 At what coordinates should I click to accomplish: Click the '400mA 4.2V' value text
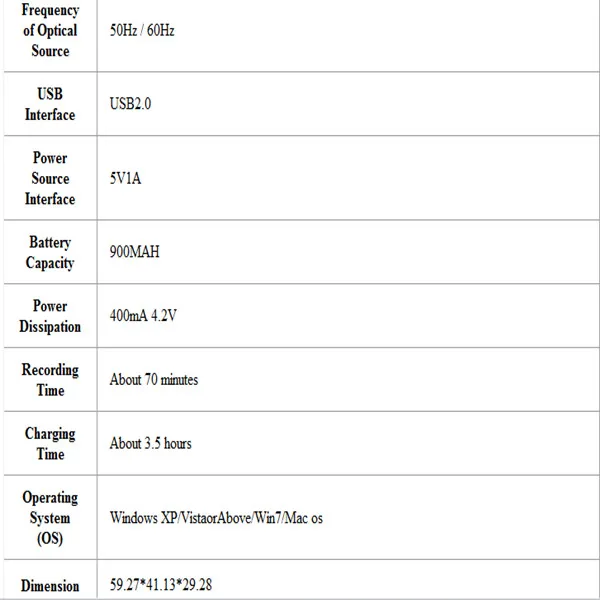[x=143, y=315]
